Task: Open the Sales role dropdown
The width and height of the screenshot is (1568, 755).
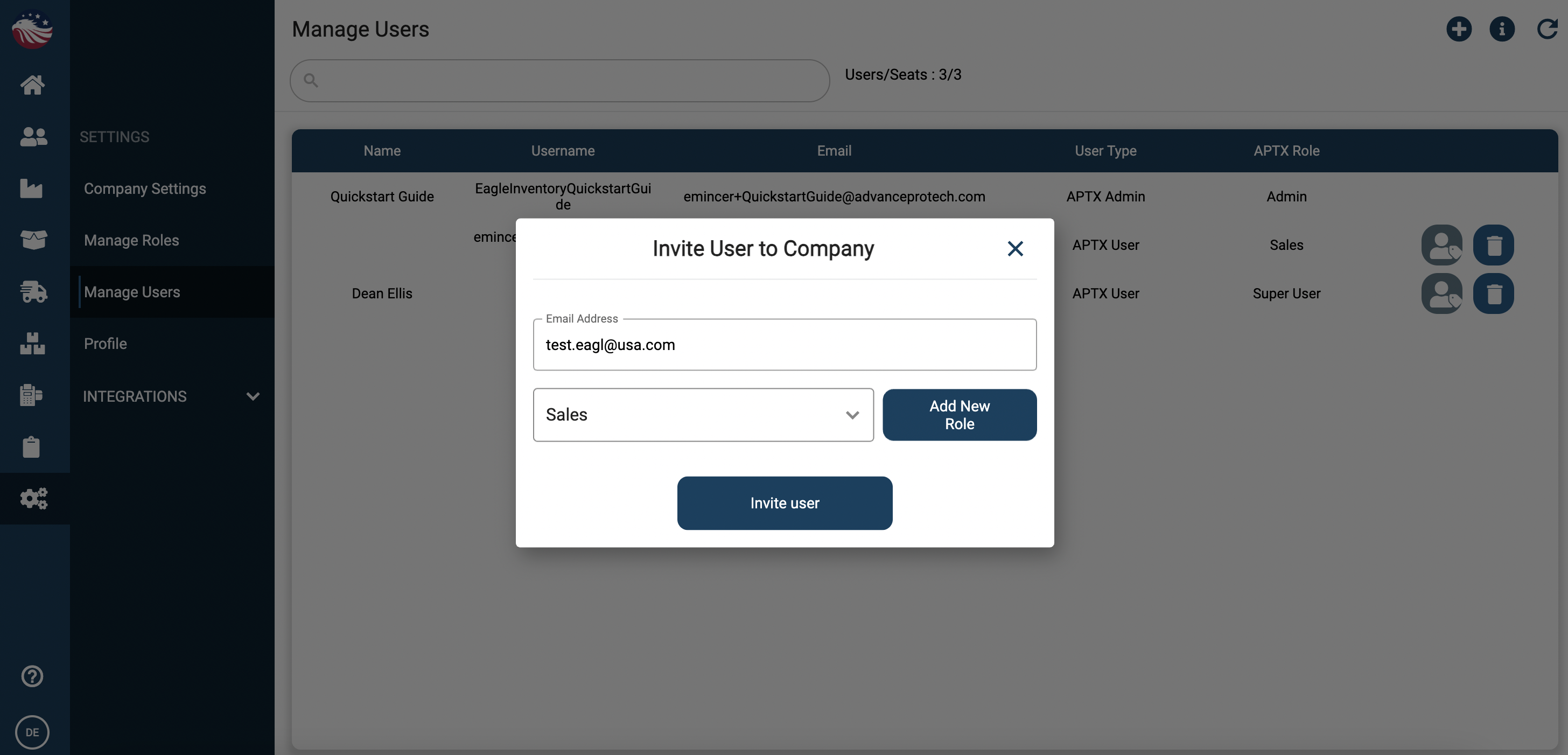Action: coord(703,415)
